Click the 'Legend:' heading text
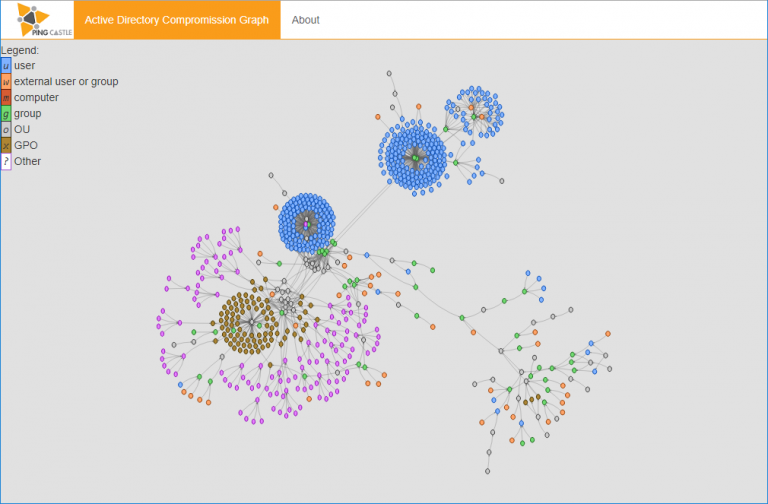 coord(20,50)
